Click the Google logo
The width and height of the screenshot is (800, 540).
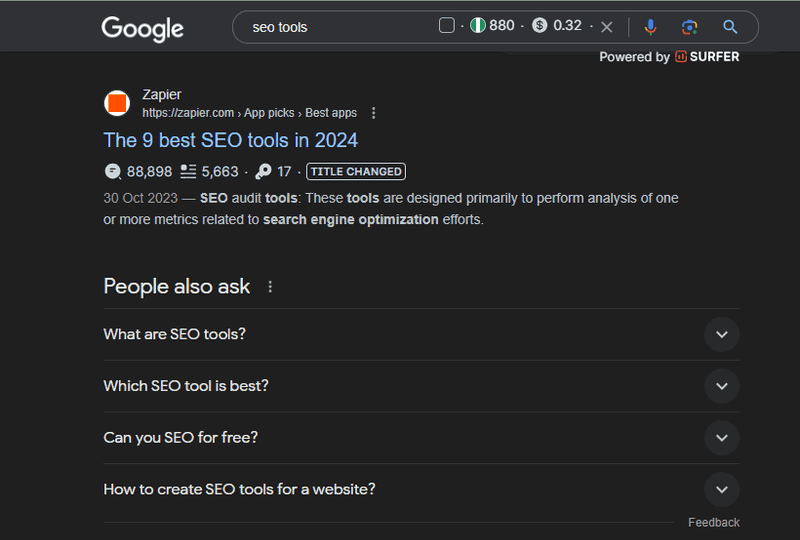point(142,29)
